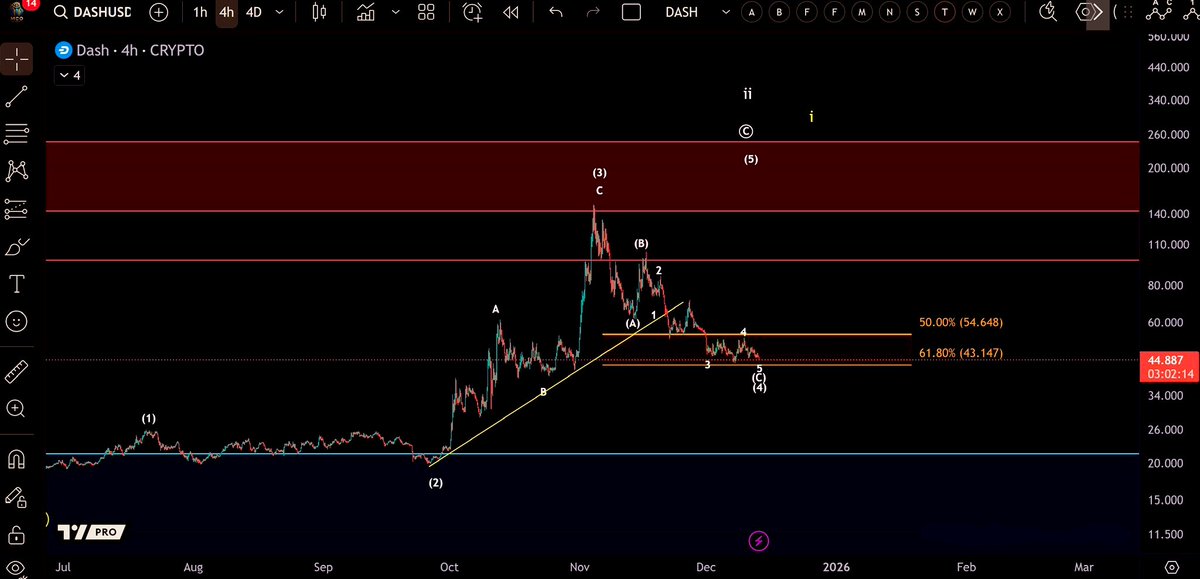The width and height of the screenshot is (1200, 579).
Task: Open the Indicators panel icon
Action: click(366, 13)
